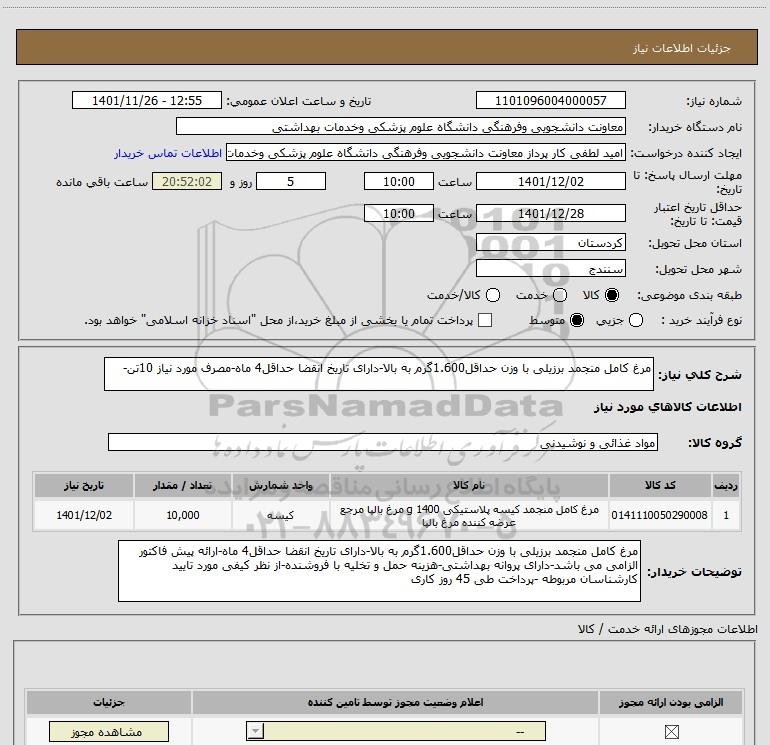Open buyer contact information link

[168, 153]
